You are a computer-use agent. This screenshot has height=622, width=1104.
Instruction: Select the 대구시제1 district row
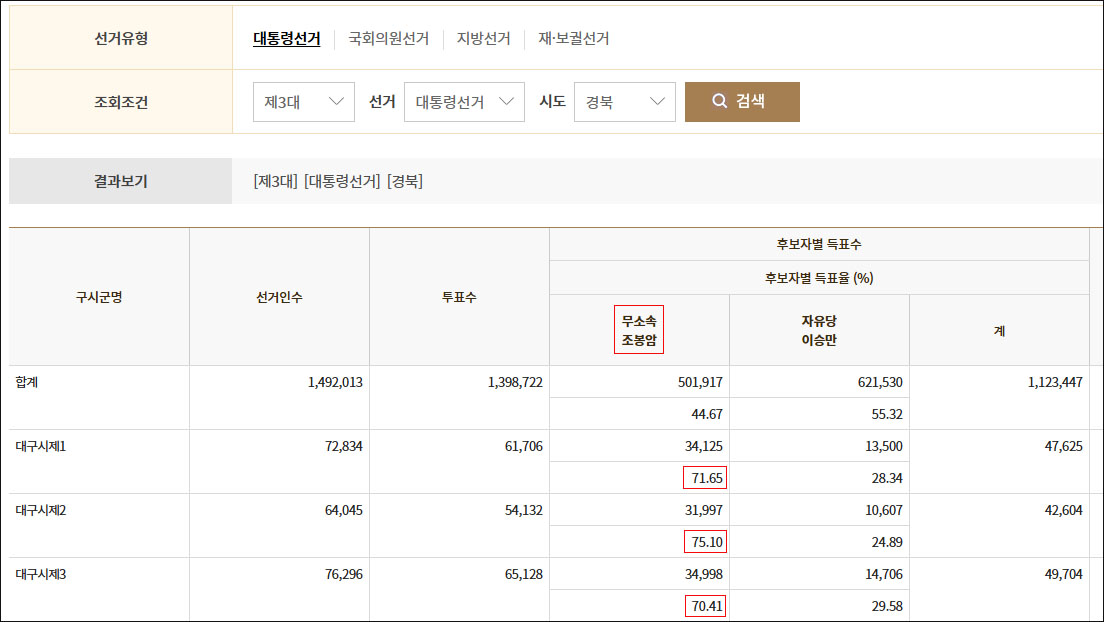39,445
